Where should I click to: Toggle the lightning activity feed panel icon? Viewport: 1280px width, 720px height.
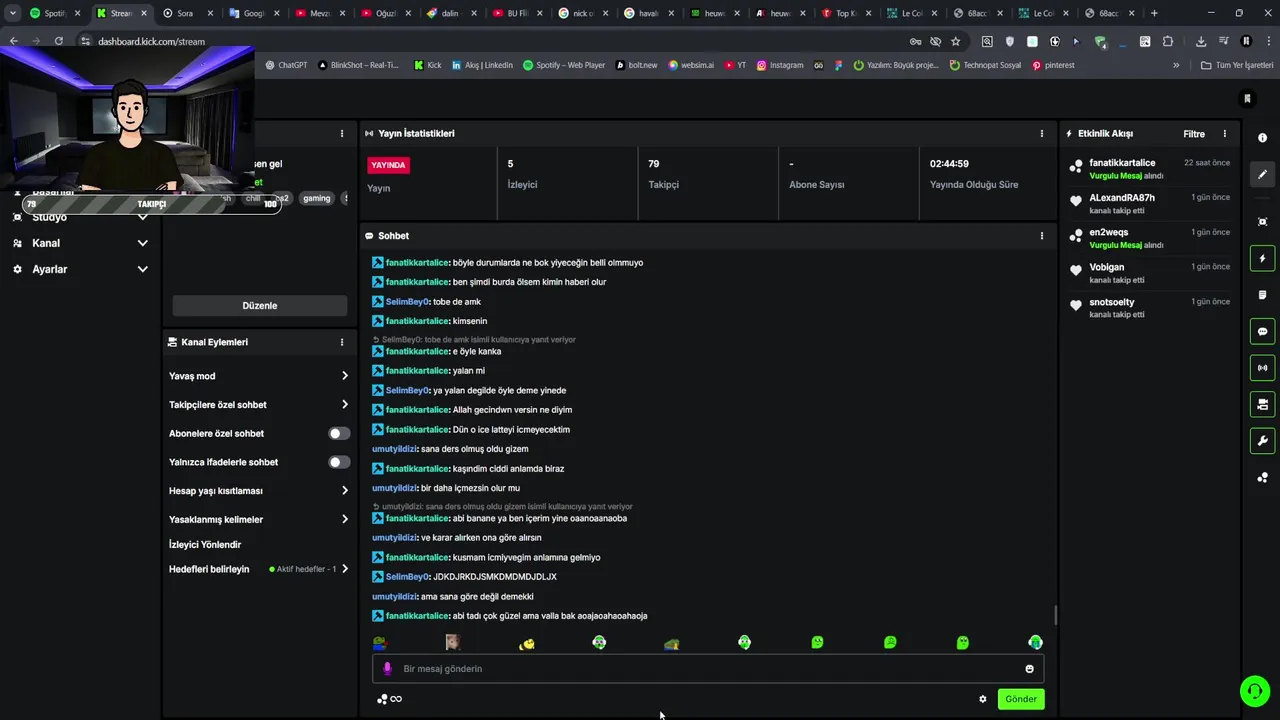tap(1262, 258)
